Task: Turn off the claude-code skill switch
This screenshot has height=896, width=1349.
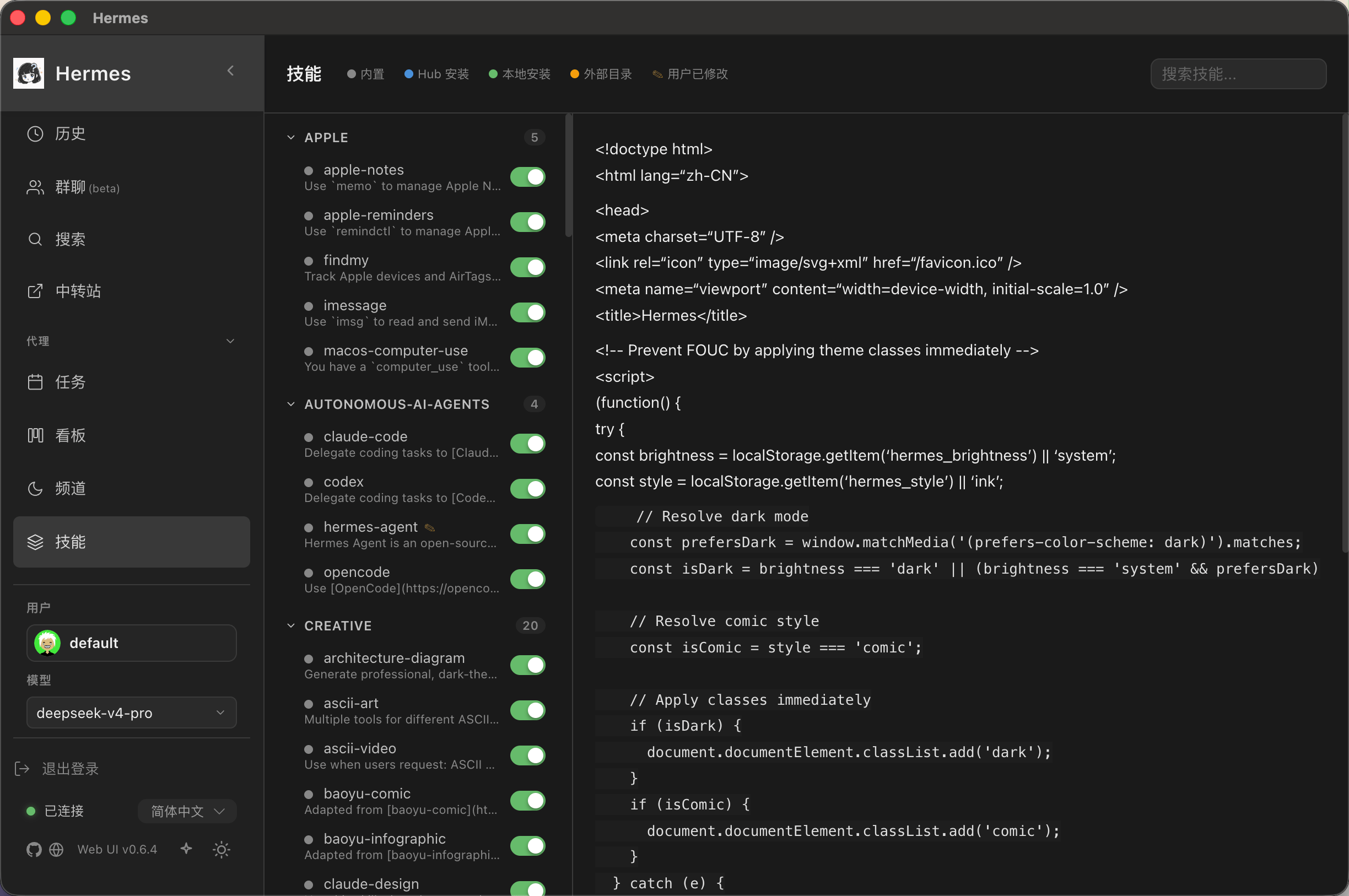Action: tap(527, 444)
